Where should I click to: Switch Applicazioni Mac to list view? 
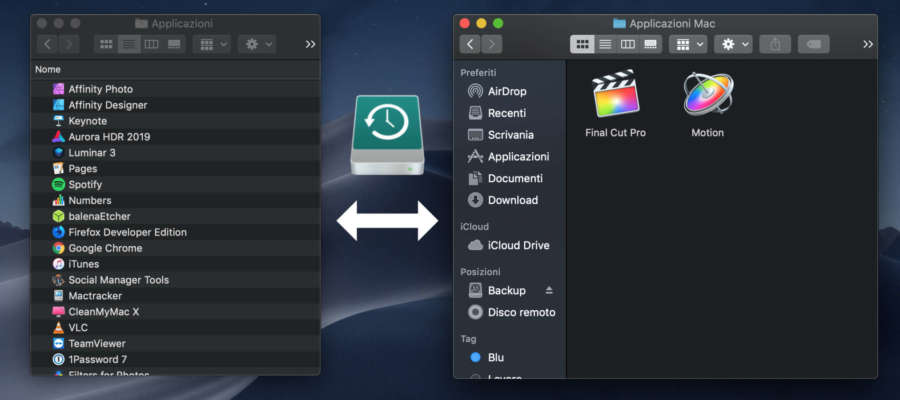pyautogui.click(x=605, y=44)
